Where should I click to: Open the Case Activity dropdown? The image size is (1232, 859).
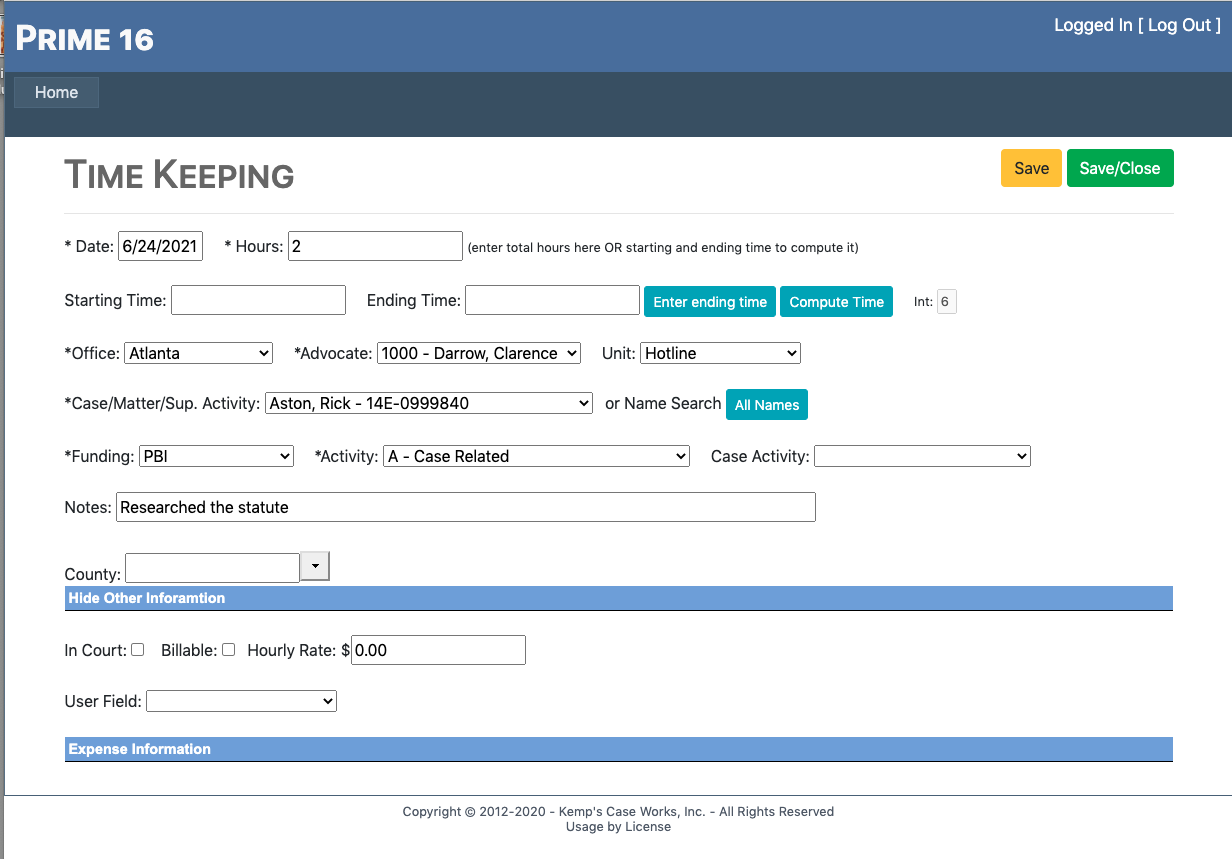pyautogui.click(x=921, y=456)
